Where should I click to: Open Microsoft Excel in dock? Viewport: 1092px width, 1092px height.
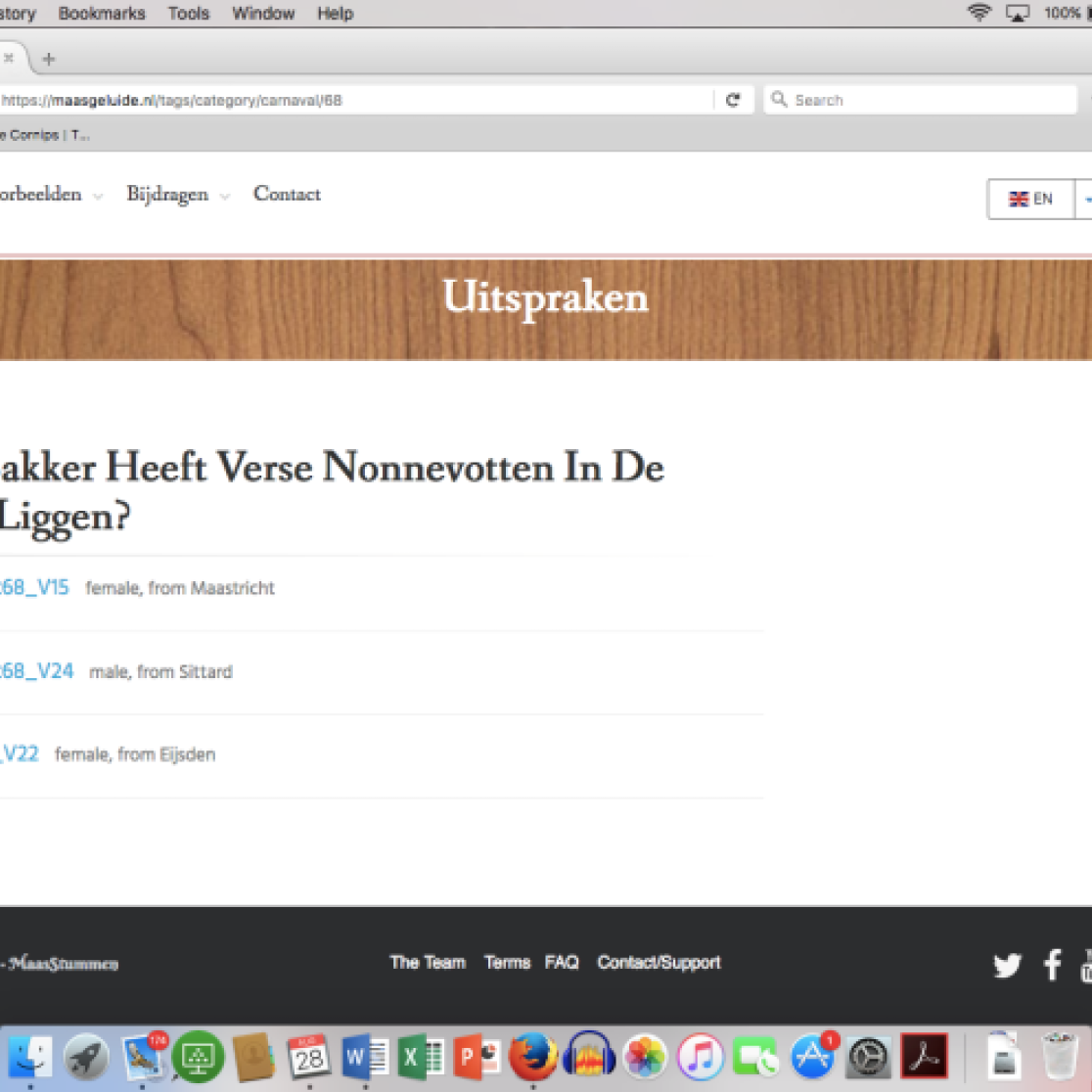pos(421,1057)
